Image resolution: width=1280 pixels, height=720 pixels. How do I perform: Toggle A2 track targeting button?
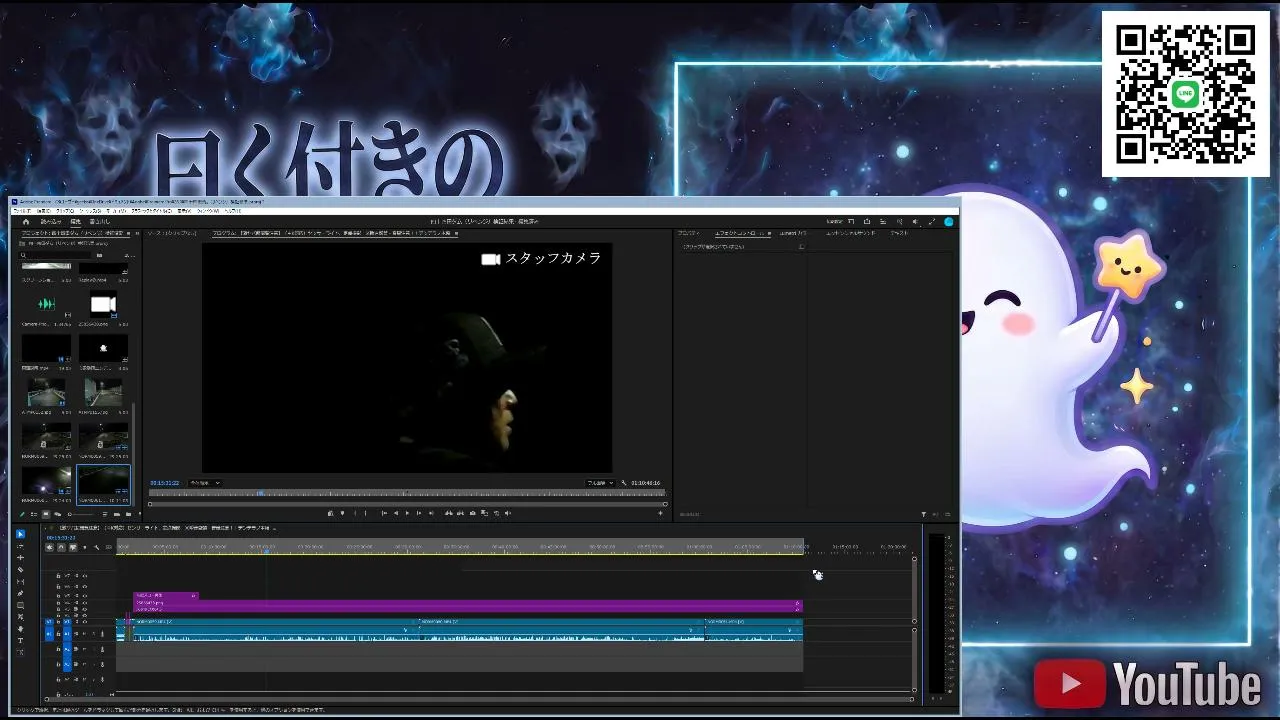tap(67, 649)
